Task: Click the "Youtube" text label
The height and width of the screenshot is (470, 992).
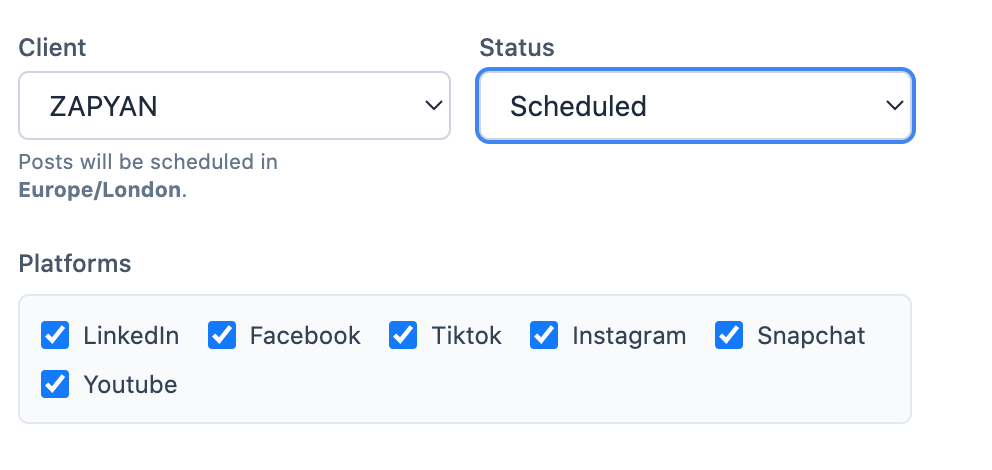Action: tap(130, 385)
